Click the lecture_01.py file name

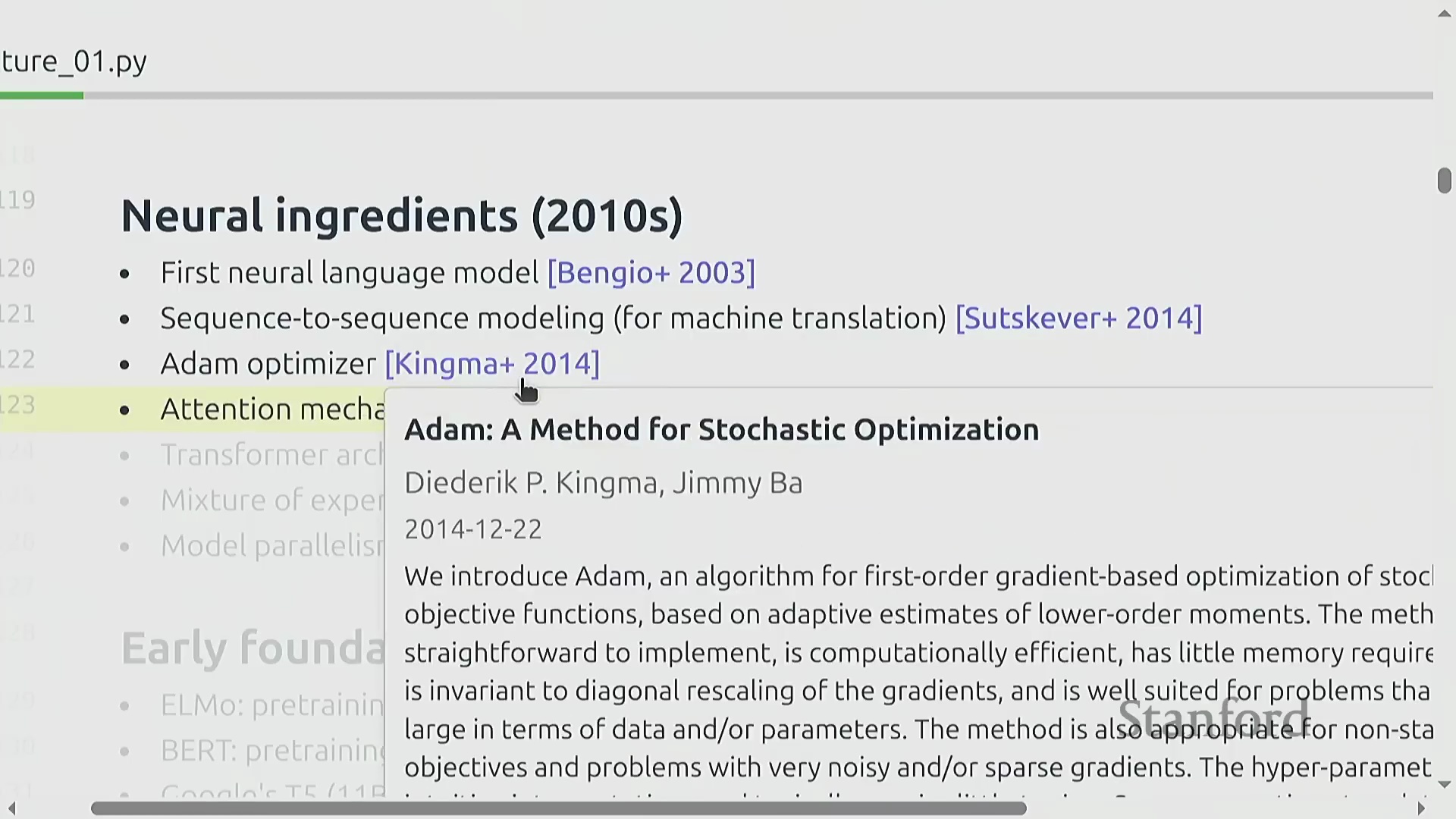pyautogui.click(x=74, y=61)
